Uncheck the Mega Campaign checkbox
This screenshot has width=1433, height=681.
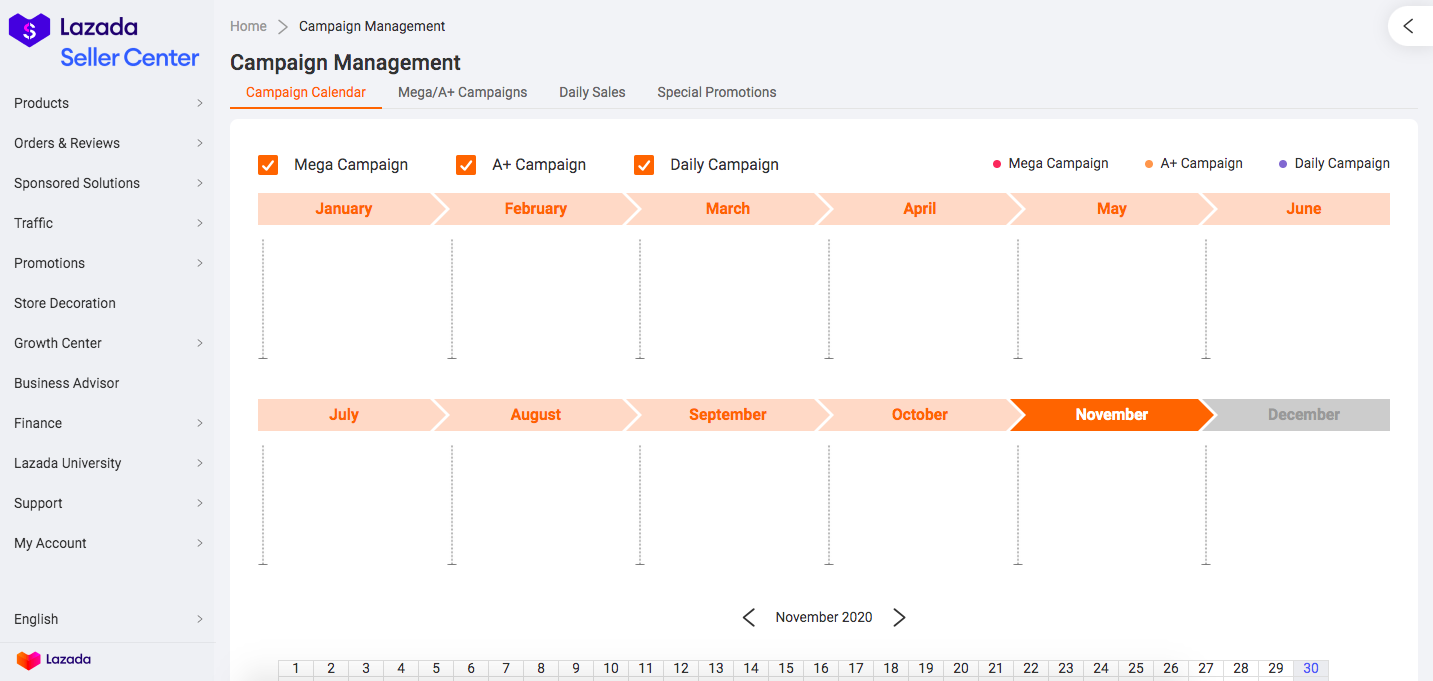(268, 165)
